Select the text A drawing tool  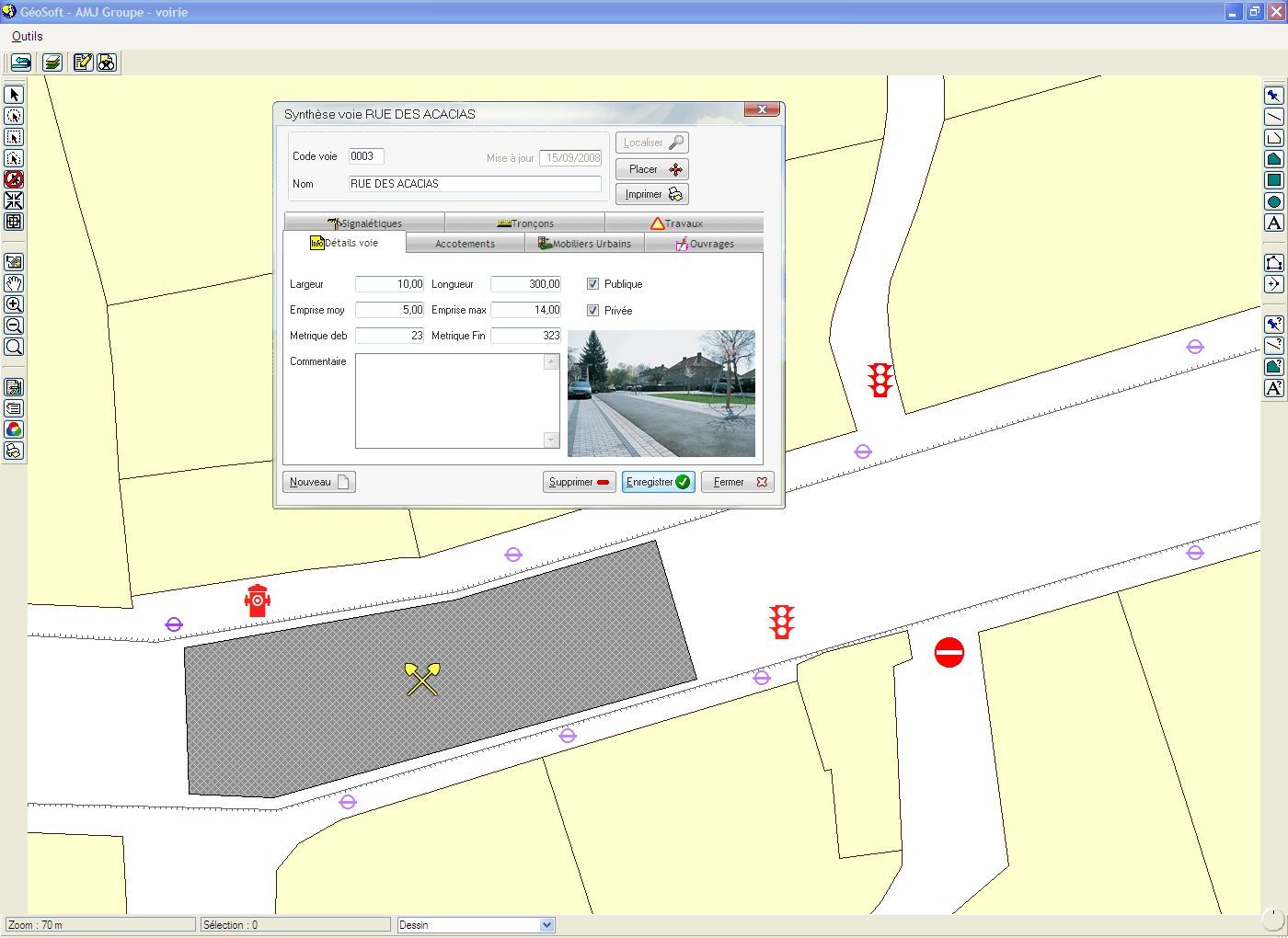[1273, 223]
